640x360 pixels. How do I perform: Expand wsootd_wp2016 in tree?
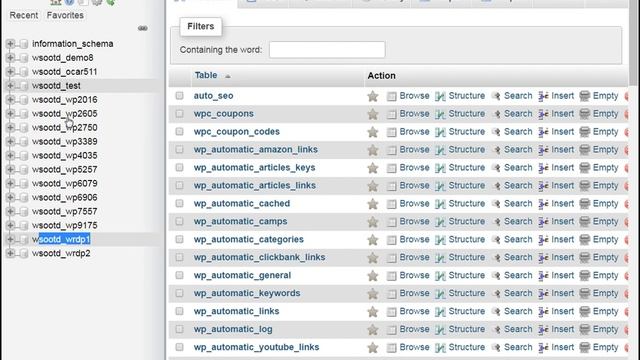click(x=10, y=100)
